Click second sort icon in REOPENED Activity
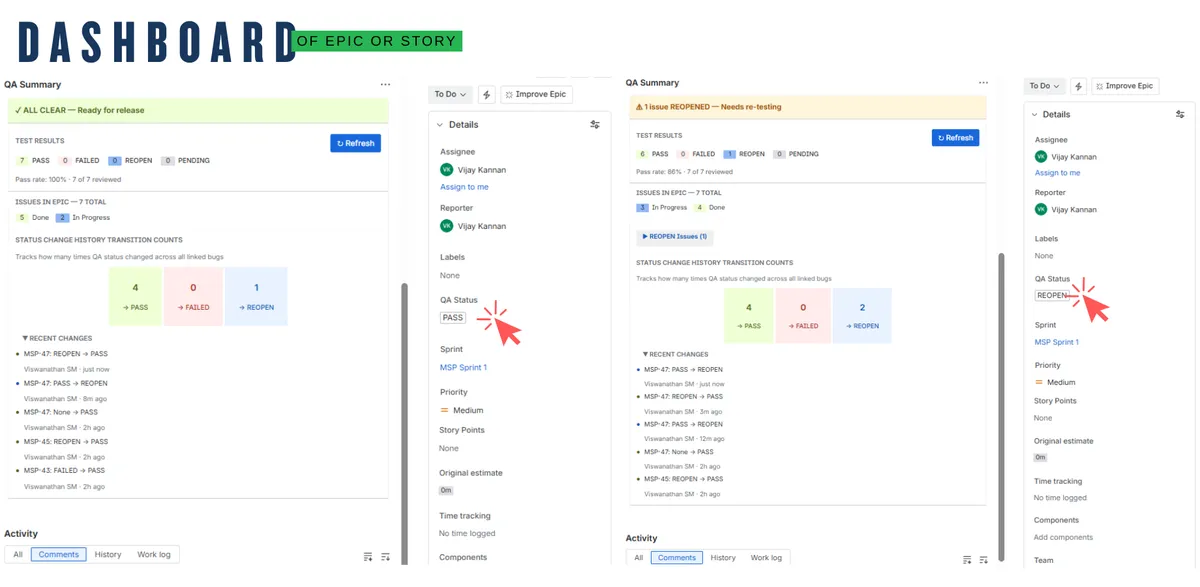 tap(984, 559)
